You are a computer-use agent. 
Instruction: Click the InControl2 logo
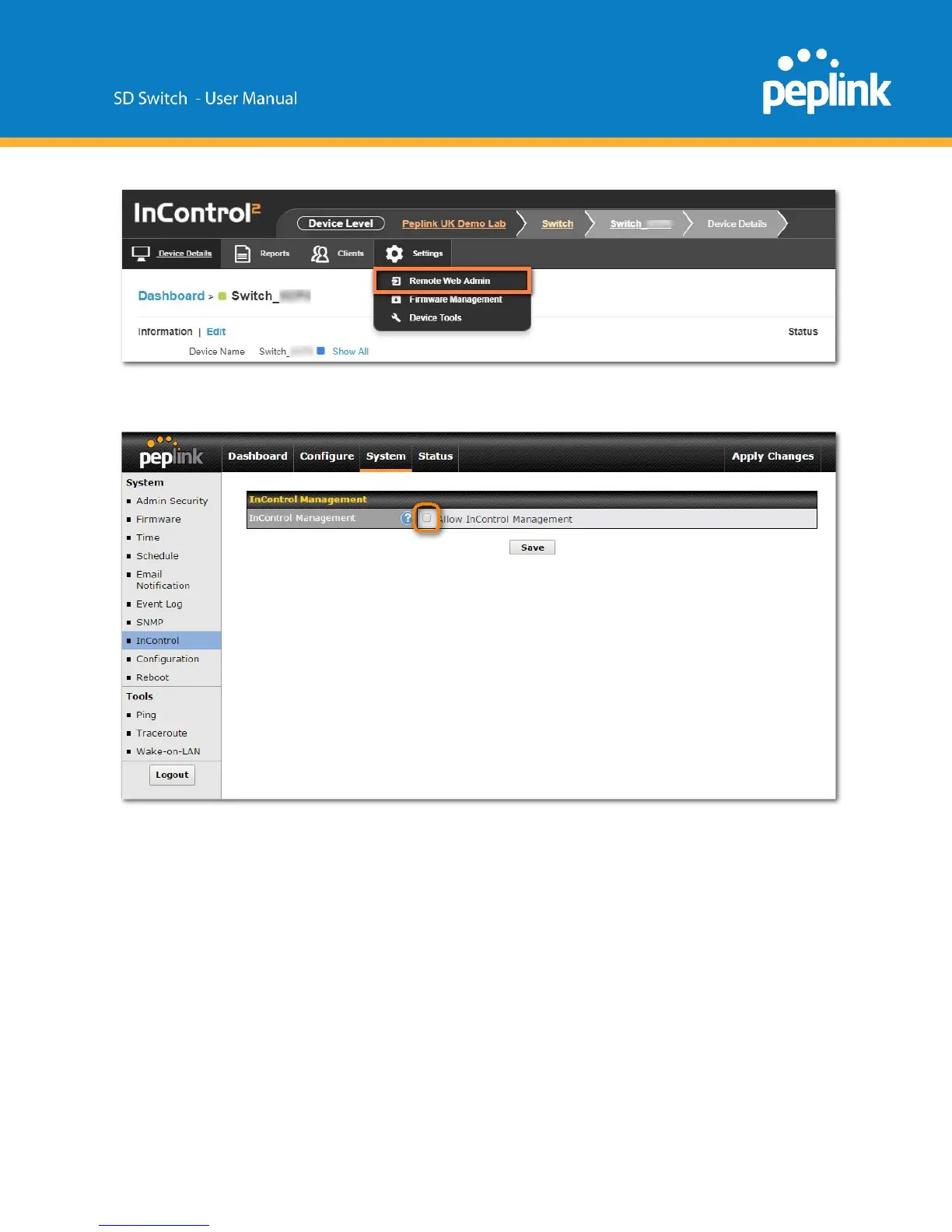pyautogui.click(x=197, y=212)
